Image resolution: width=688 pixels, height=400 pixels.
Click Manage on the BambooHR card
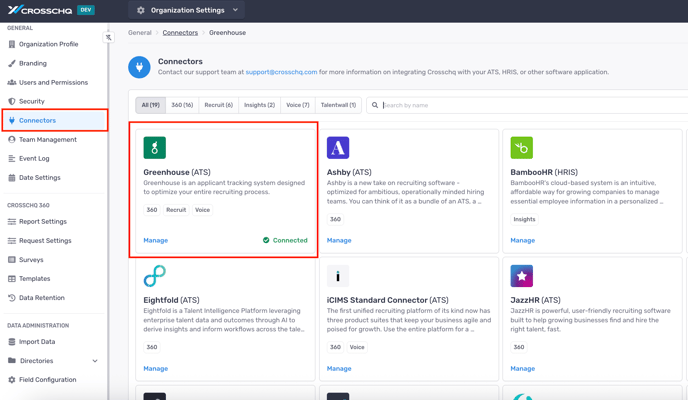click(x=523, y=240)
